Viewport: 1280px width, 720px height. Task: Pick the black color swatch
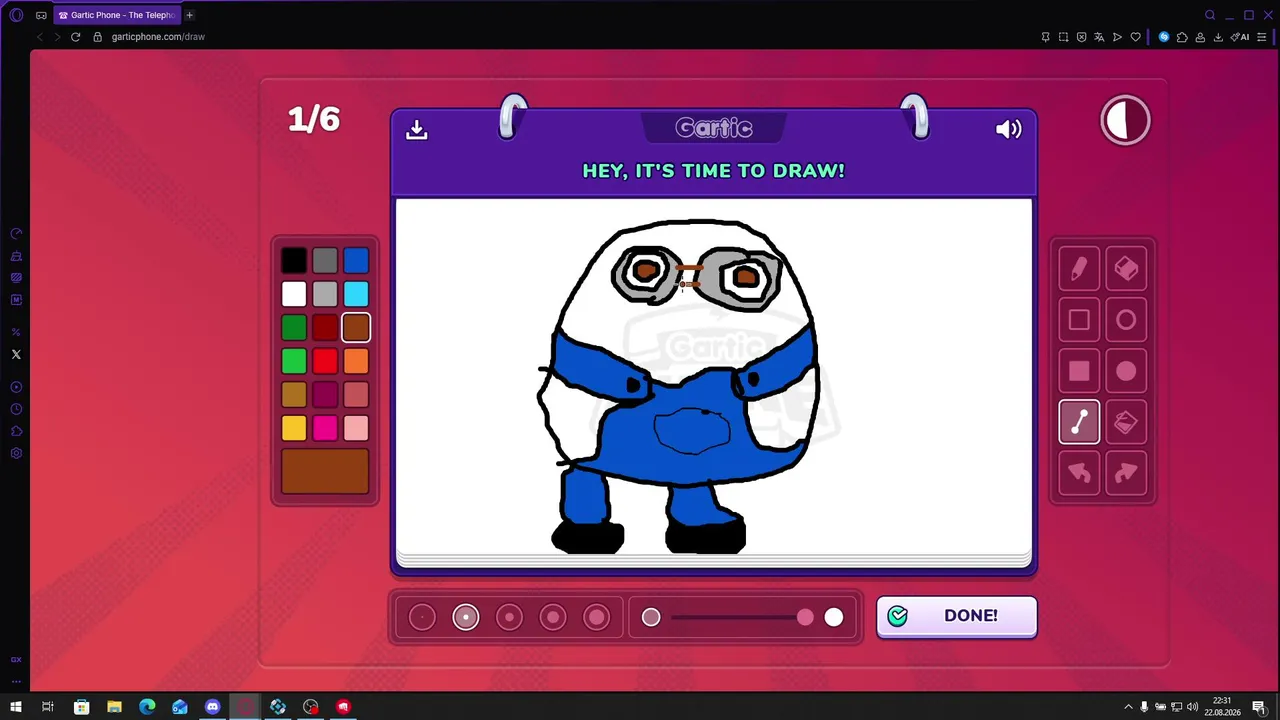[x=294, y=261]
